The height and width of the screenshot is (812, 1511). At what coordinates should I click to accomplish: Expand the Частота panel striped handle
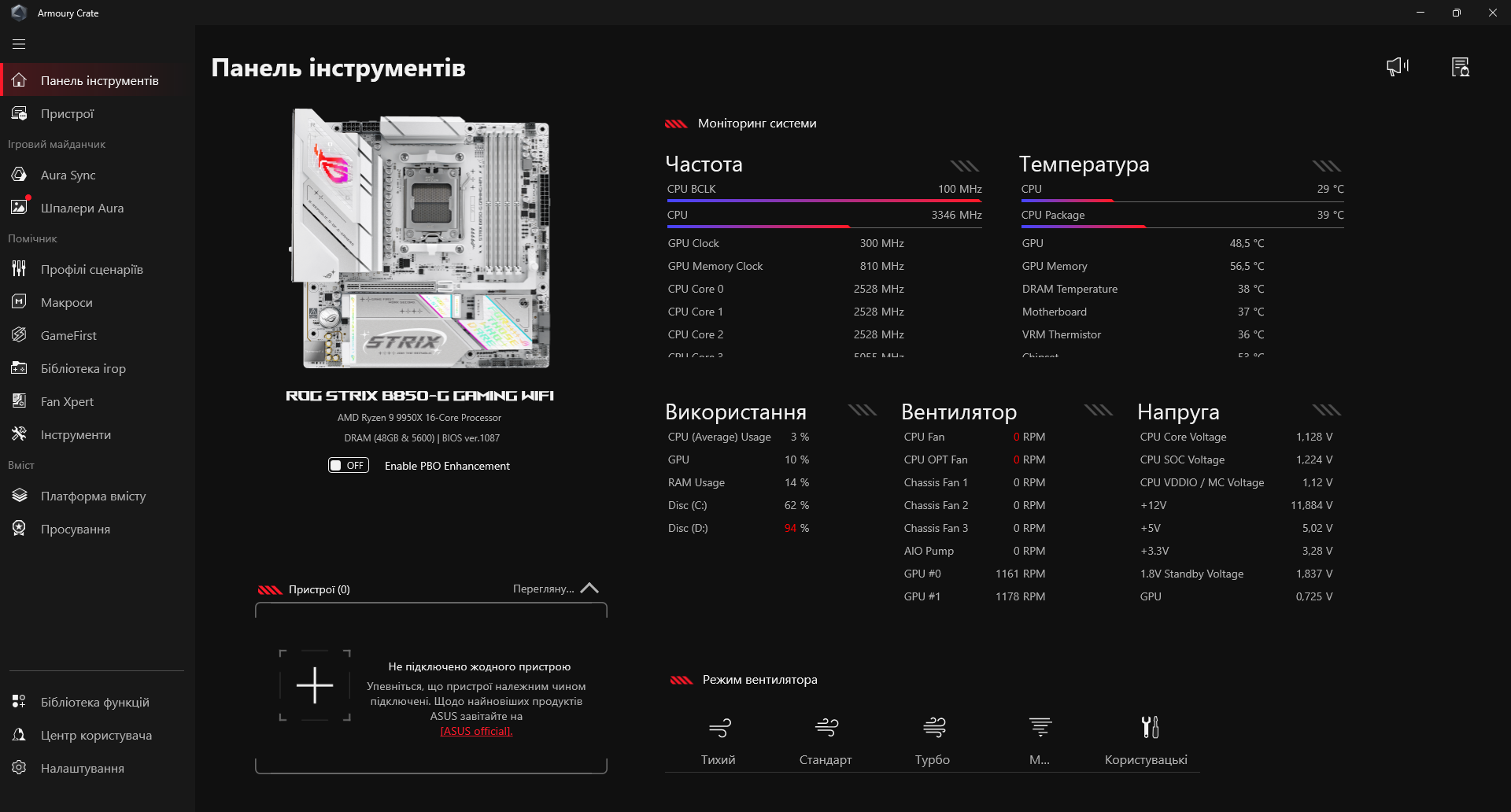click(x=965, y=165)
